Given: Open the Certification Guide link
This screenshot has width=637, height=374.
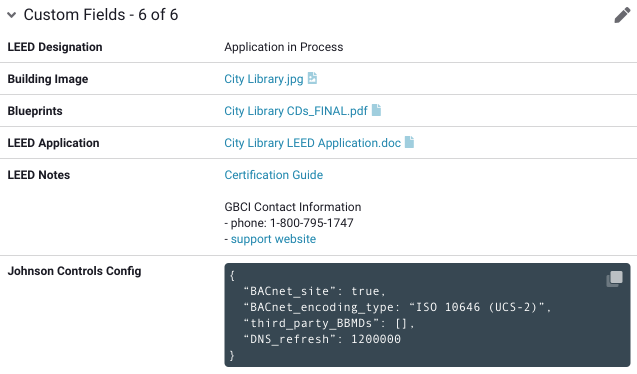Looking at the screenshot, I should click(273, 175).
